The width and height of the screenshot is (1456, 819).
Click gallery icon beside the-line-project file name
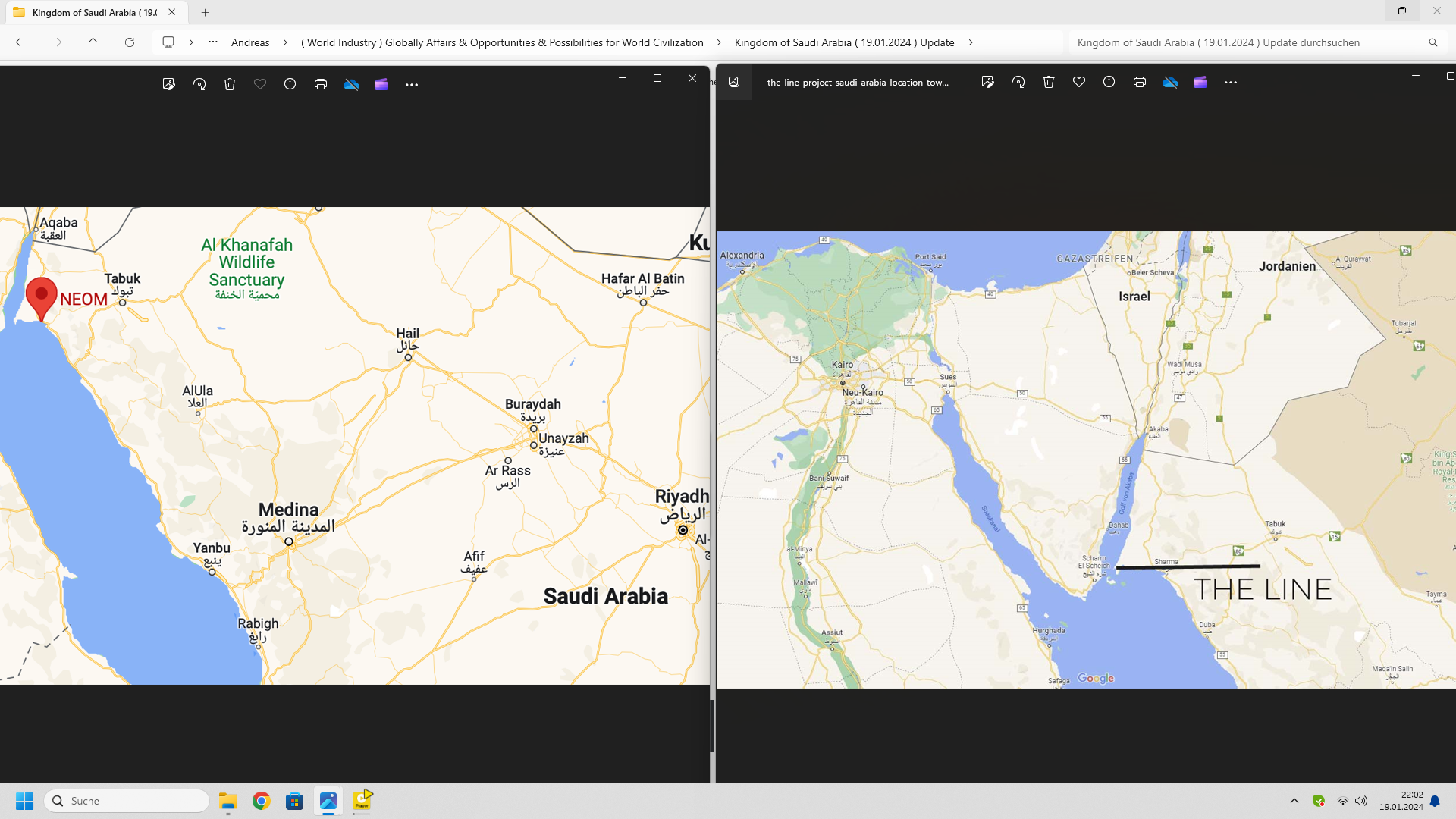coord(734,82)
